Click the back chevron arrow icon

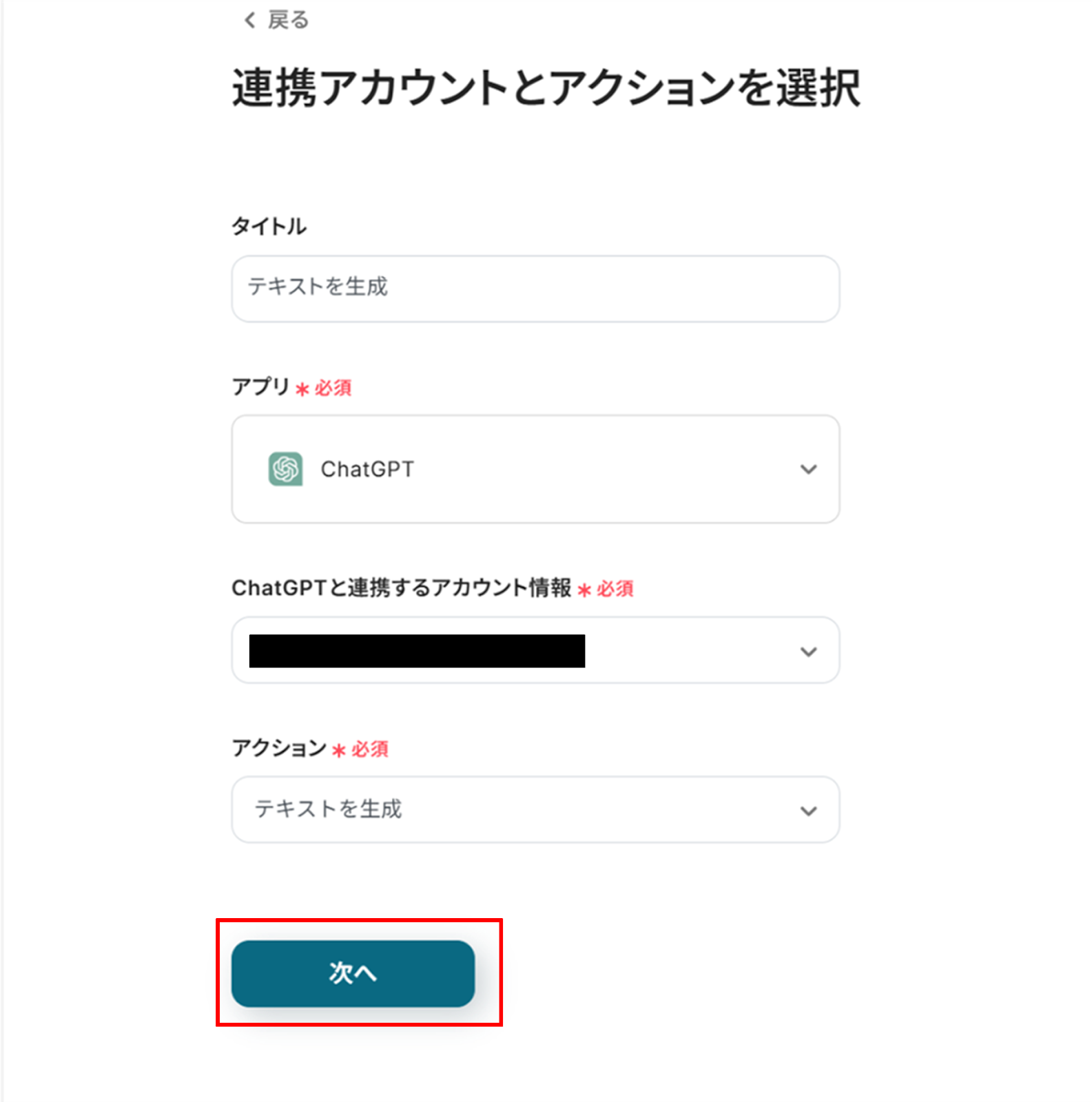point(249,21)
